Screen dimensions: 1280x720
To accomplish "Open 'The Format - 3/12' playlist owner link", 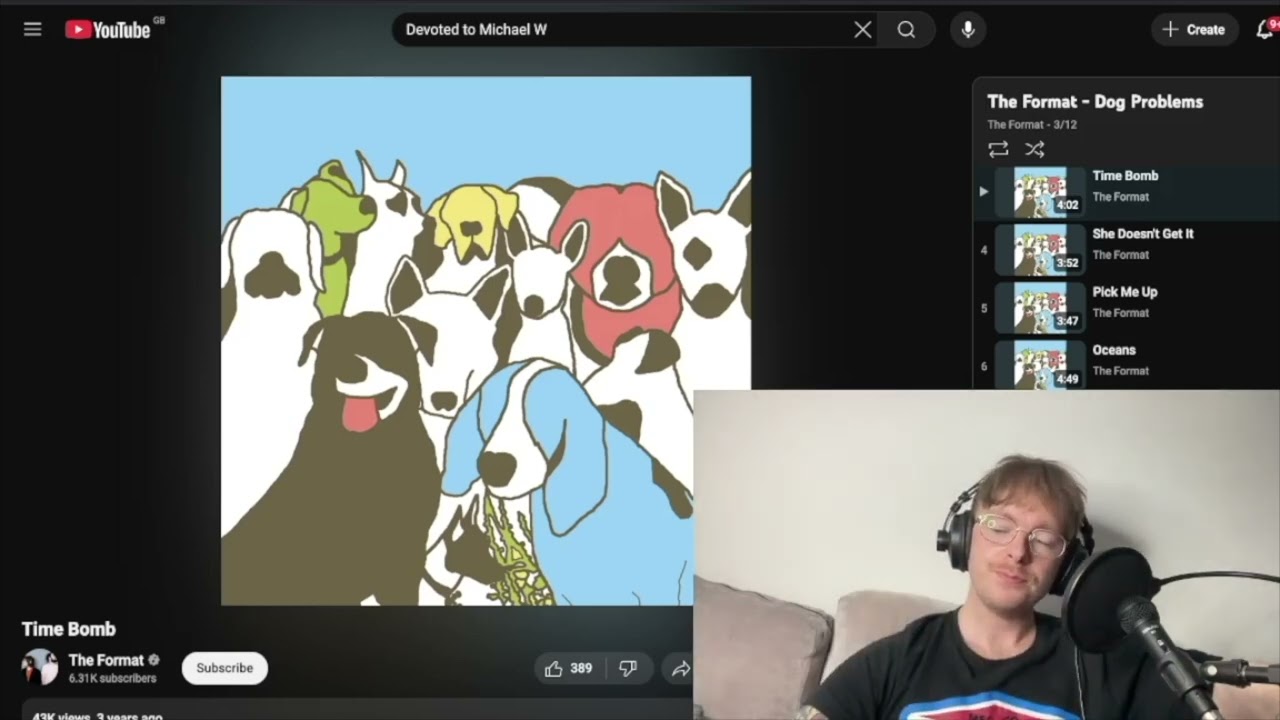I will click(x=1032, y=125).
